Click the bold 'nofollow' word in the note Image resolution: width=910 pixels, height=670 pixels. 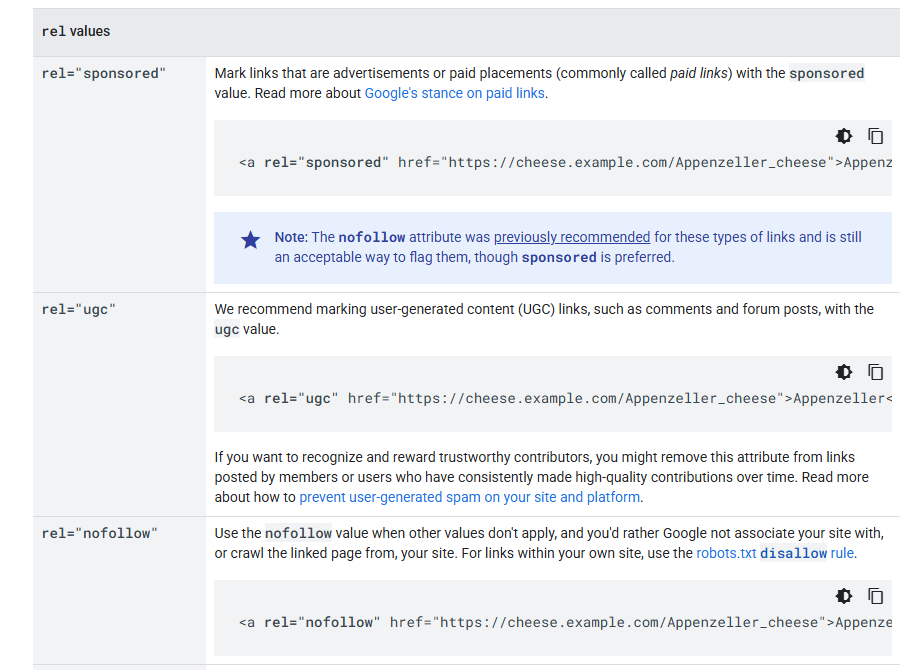(371, 237)
